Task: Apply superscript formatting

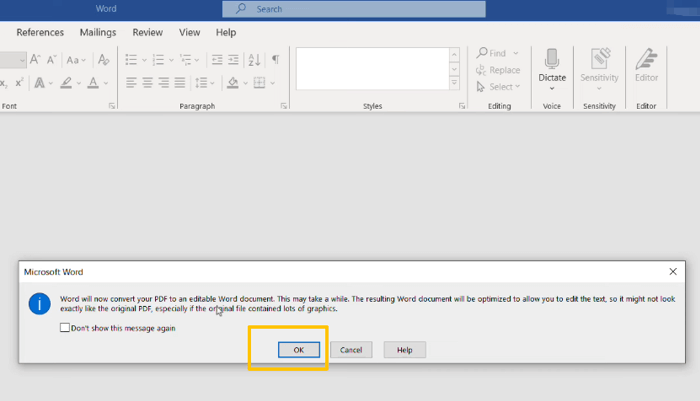Action: pos(19,83)
